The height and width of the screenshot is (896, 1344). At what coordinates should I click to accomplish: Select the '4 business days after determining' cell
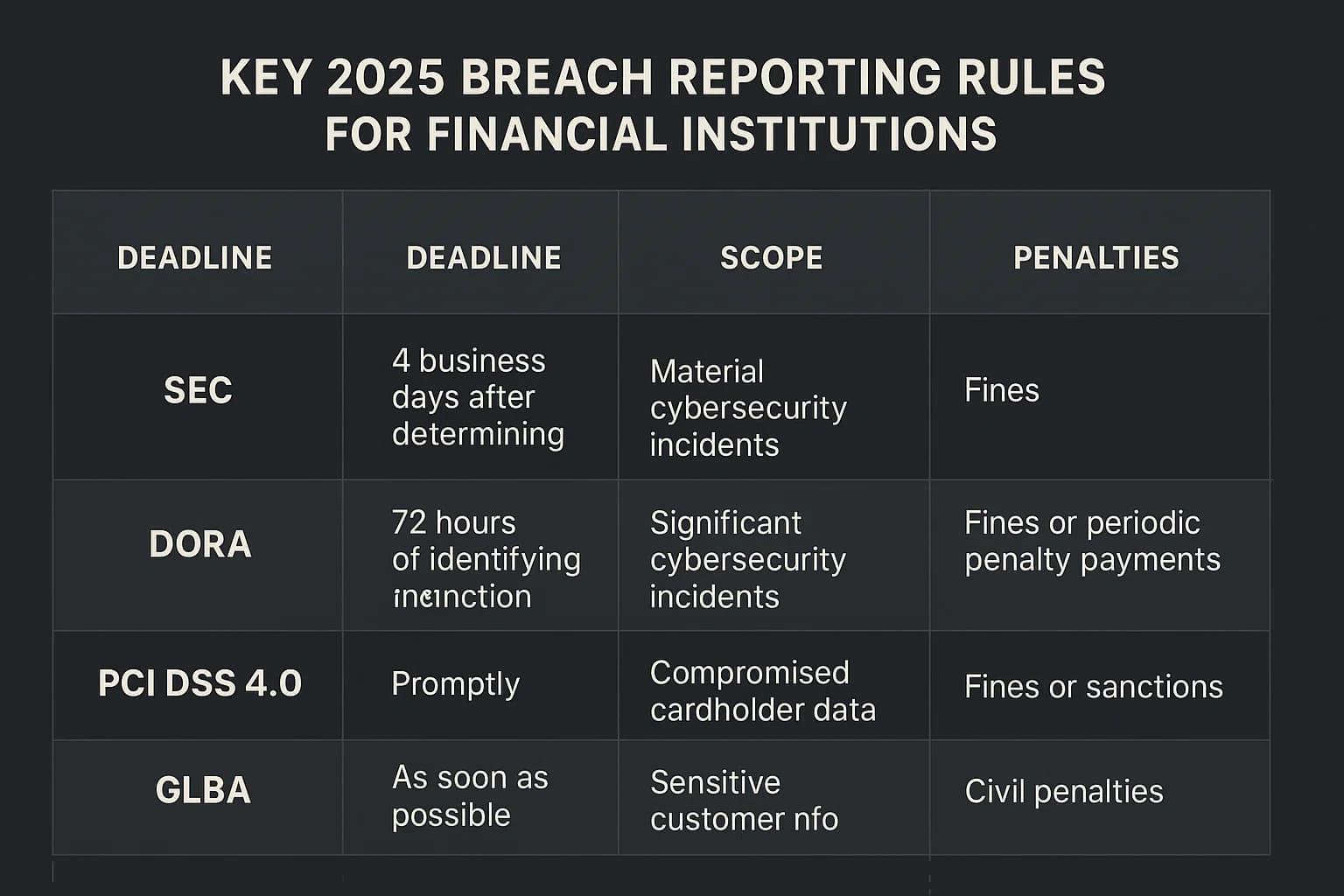pyautogui.click(x=478, y=397)
